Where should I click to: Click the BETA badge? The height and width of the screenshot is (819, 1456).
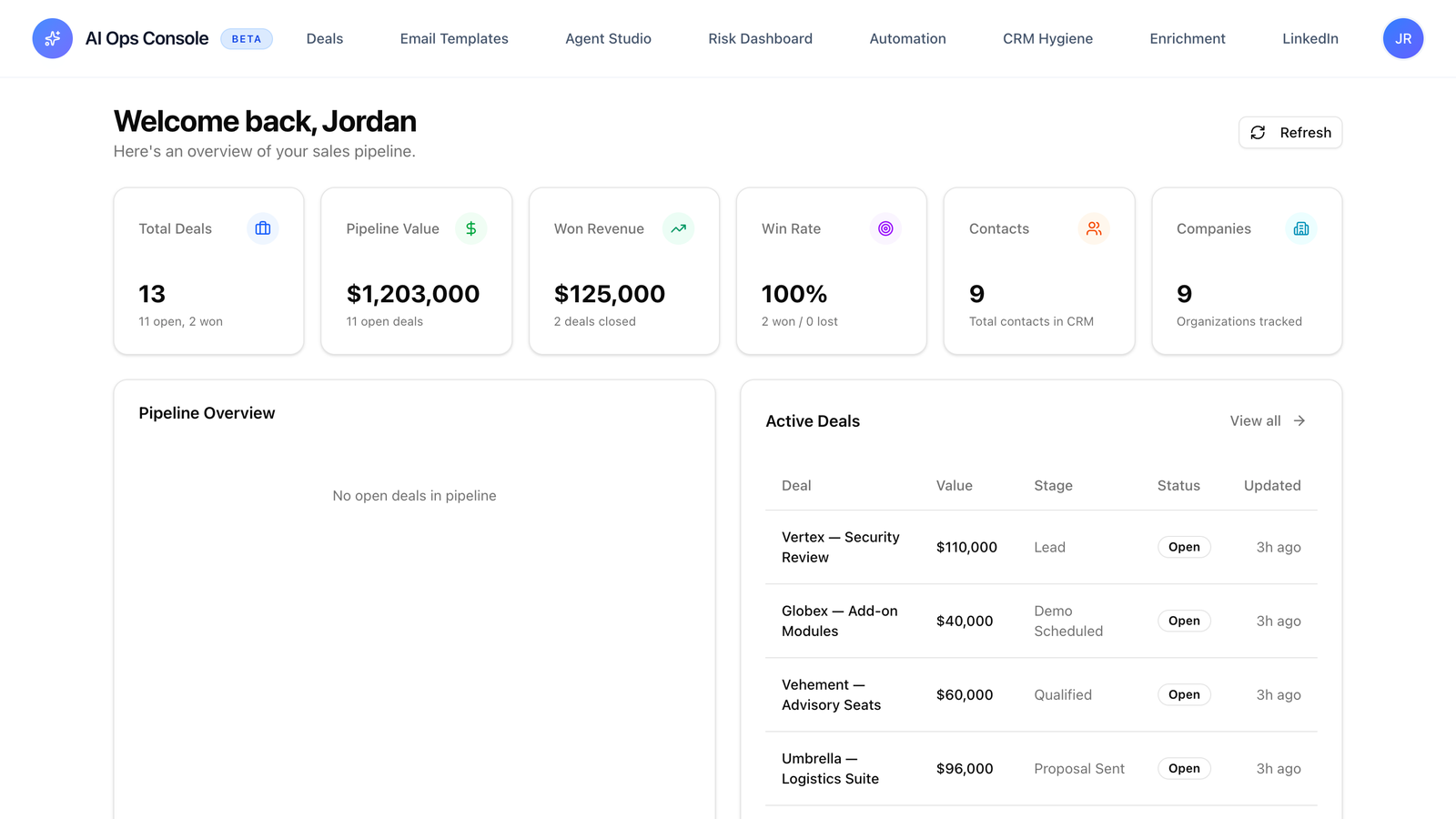click(x=247, y=38)
